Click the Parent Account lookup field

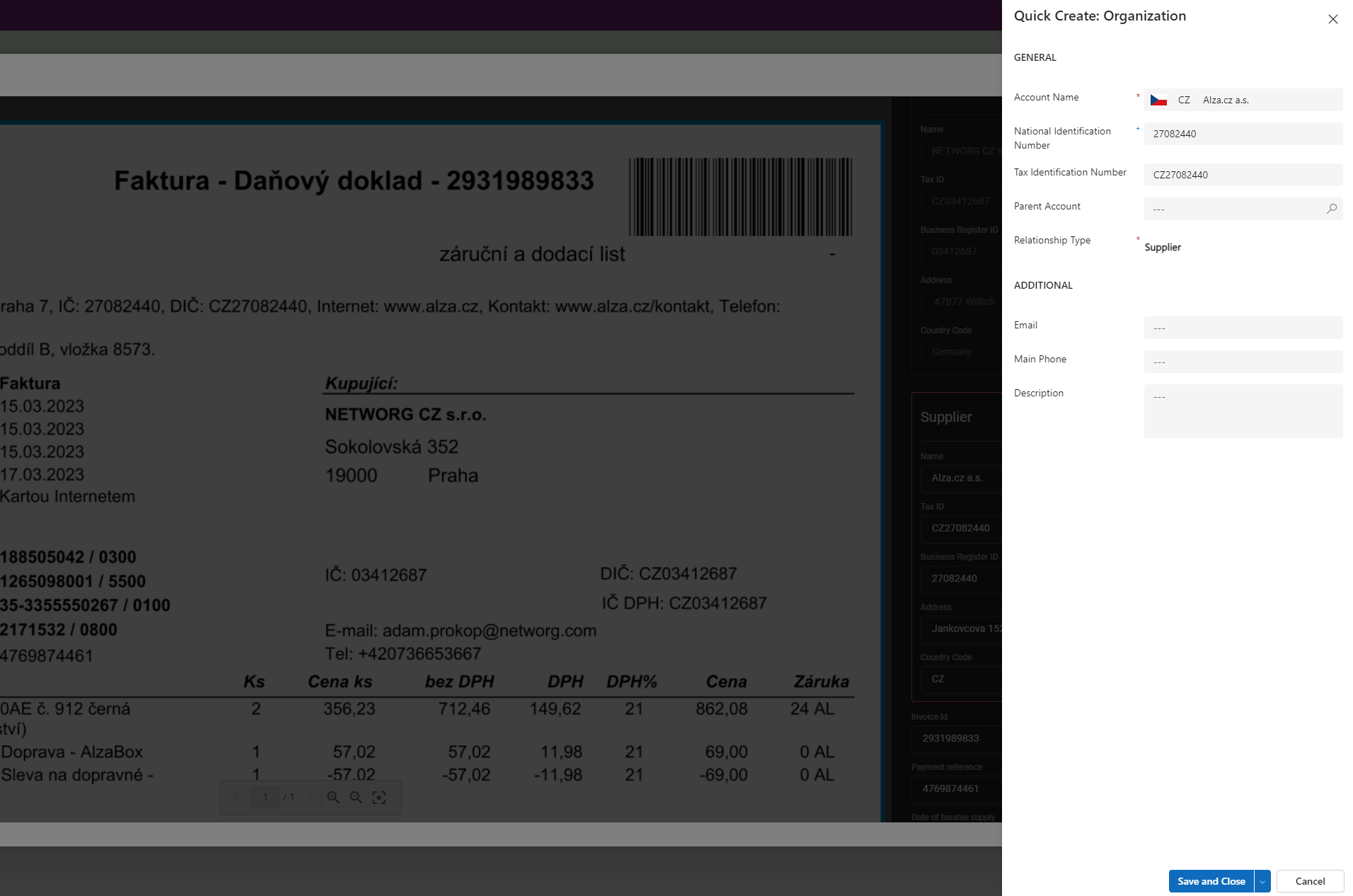[x=1243, y=209]
